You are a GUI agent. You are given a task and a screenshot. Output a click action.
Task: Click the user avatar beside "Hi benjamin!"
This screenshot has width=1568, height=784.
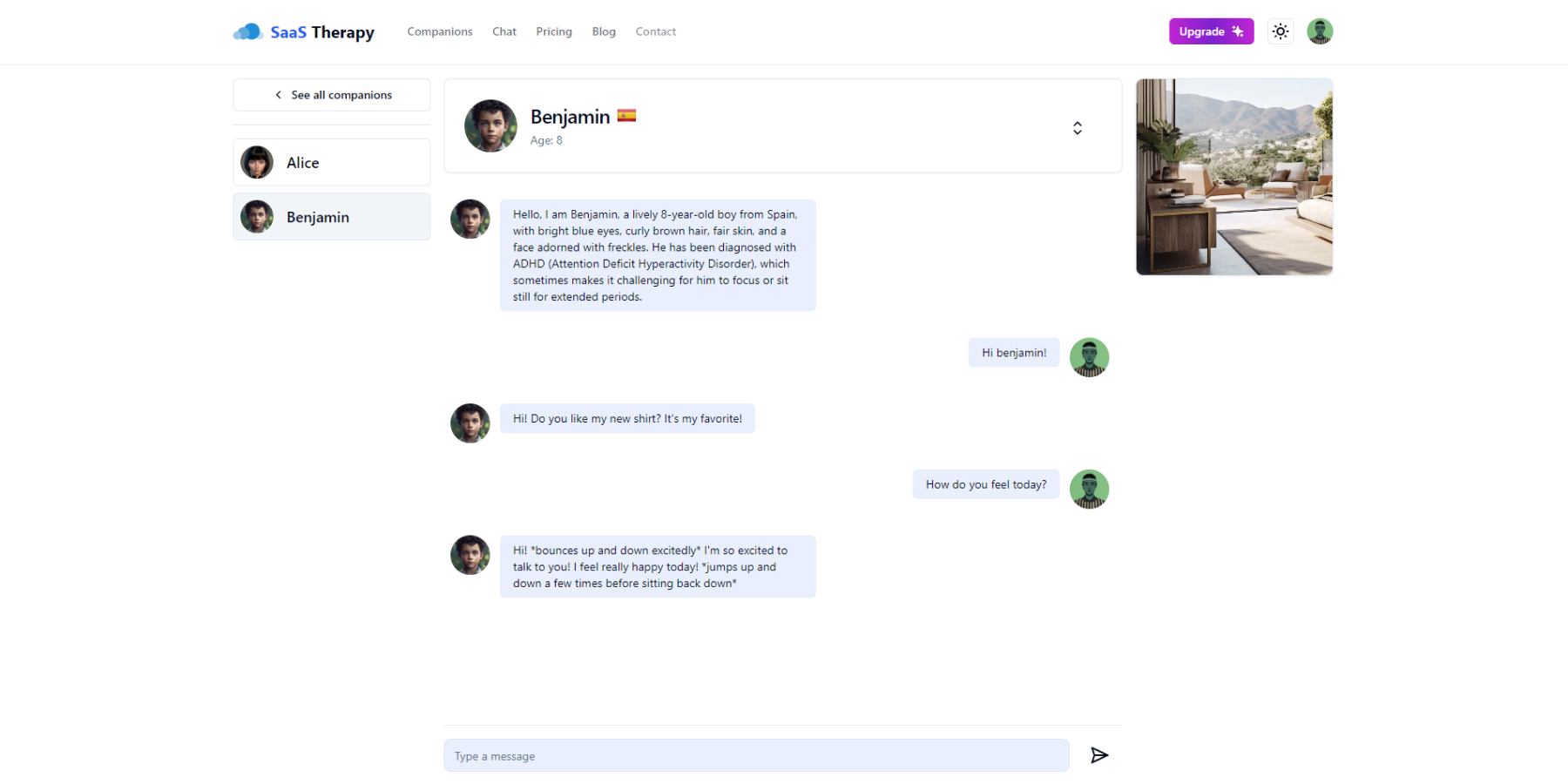[x=1089, y=357]
